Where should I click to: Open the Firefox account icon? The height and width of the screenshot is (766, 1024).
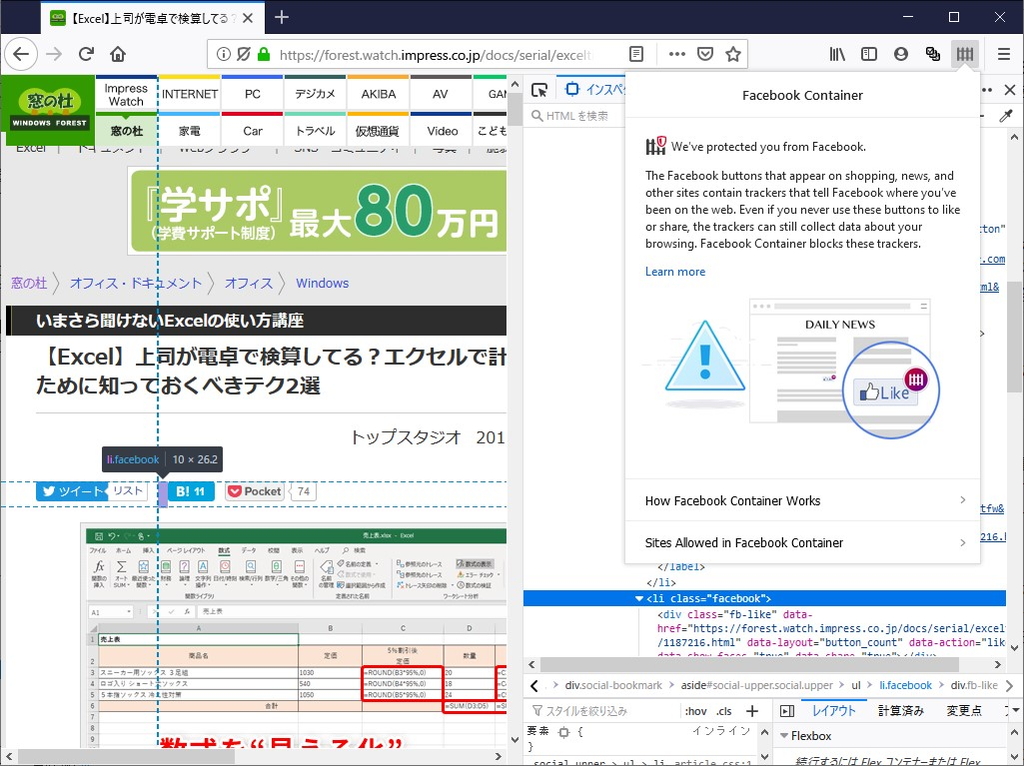click(x=901, y=55)
